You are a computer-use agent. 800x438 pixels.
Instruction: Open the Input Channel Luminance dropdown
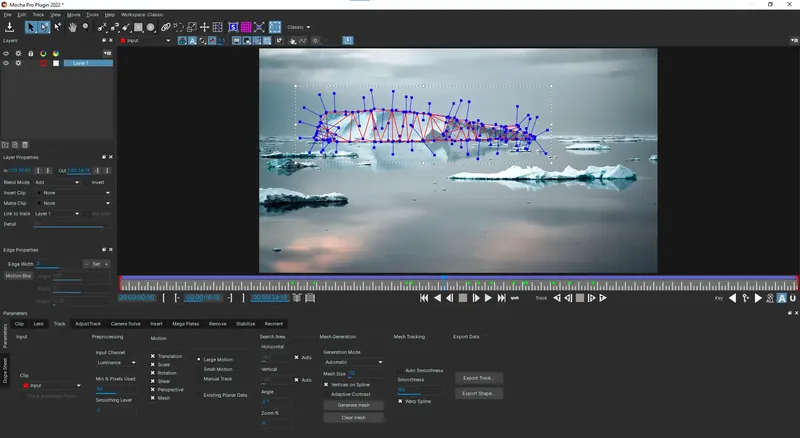[116, 362]
